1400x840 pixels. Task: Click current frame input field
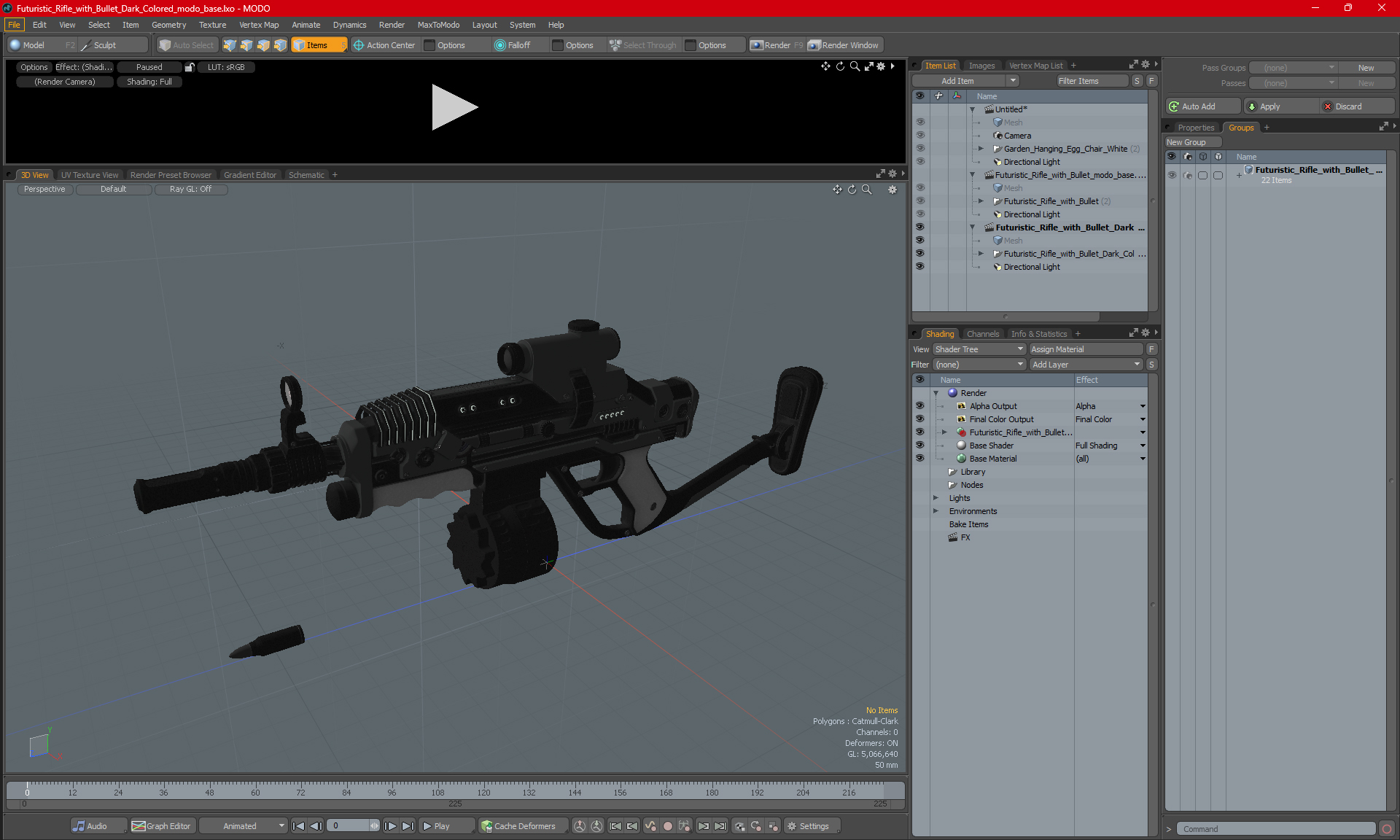[349, 826]
